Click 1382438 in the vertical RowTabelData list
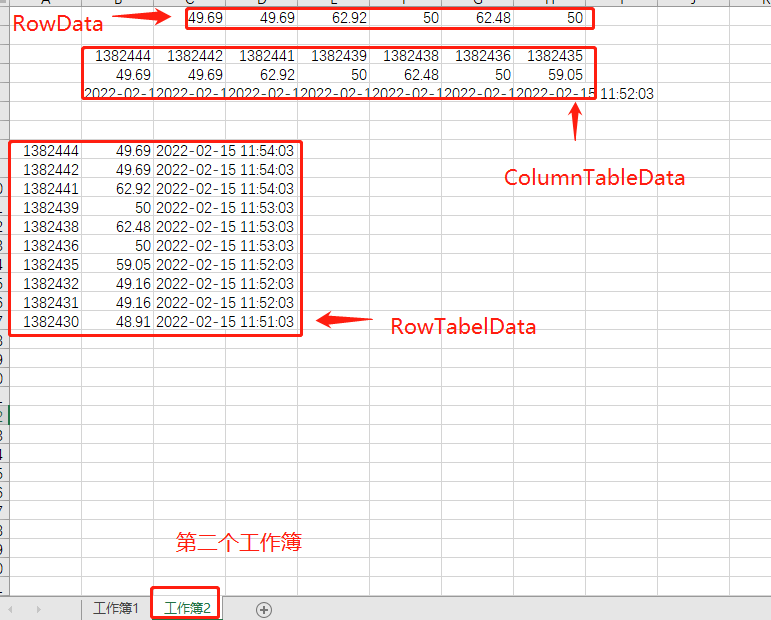This screenshot has width=771, height=620. click(x=50, y=227)
